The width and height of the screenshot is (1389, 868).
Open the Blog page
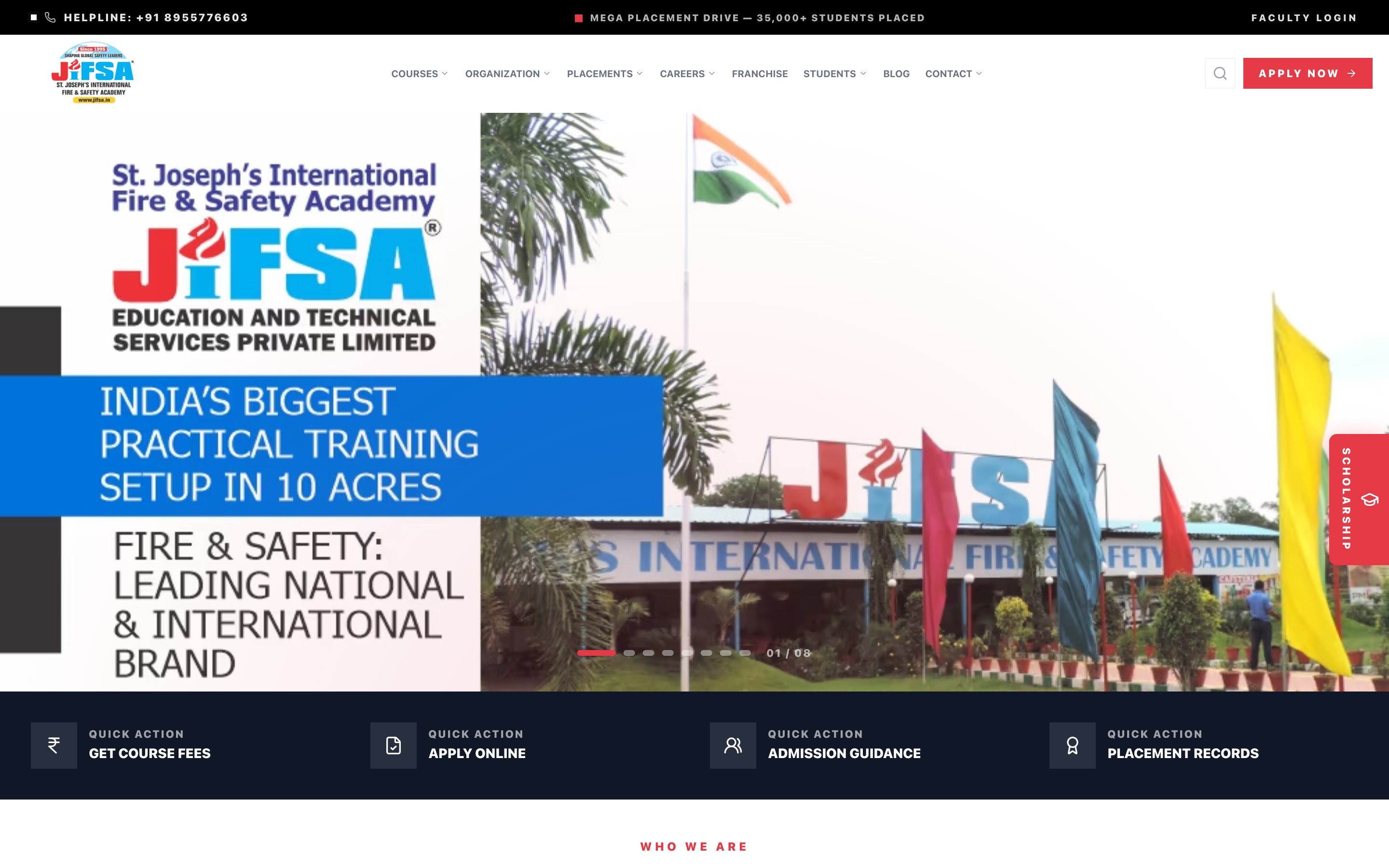coord(896,73)
